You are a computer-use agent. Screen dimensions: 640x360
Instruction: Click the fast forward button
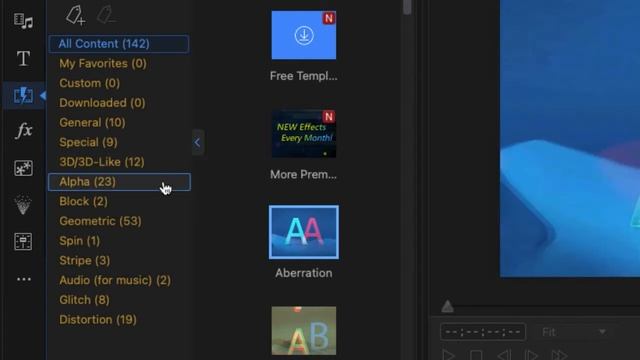(560, 355)
